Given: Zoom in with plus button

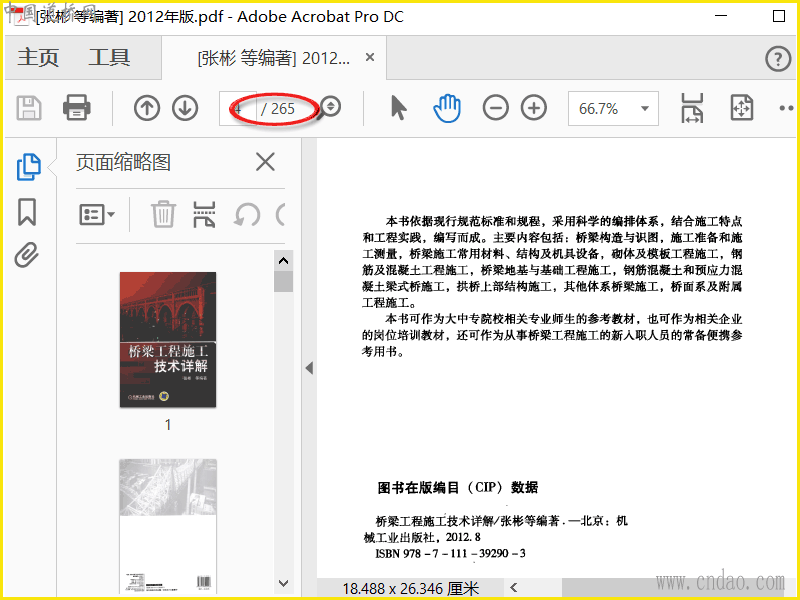Looking at the screenshot, I should [534, 108].
